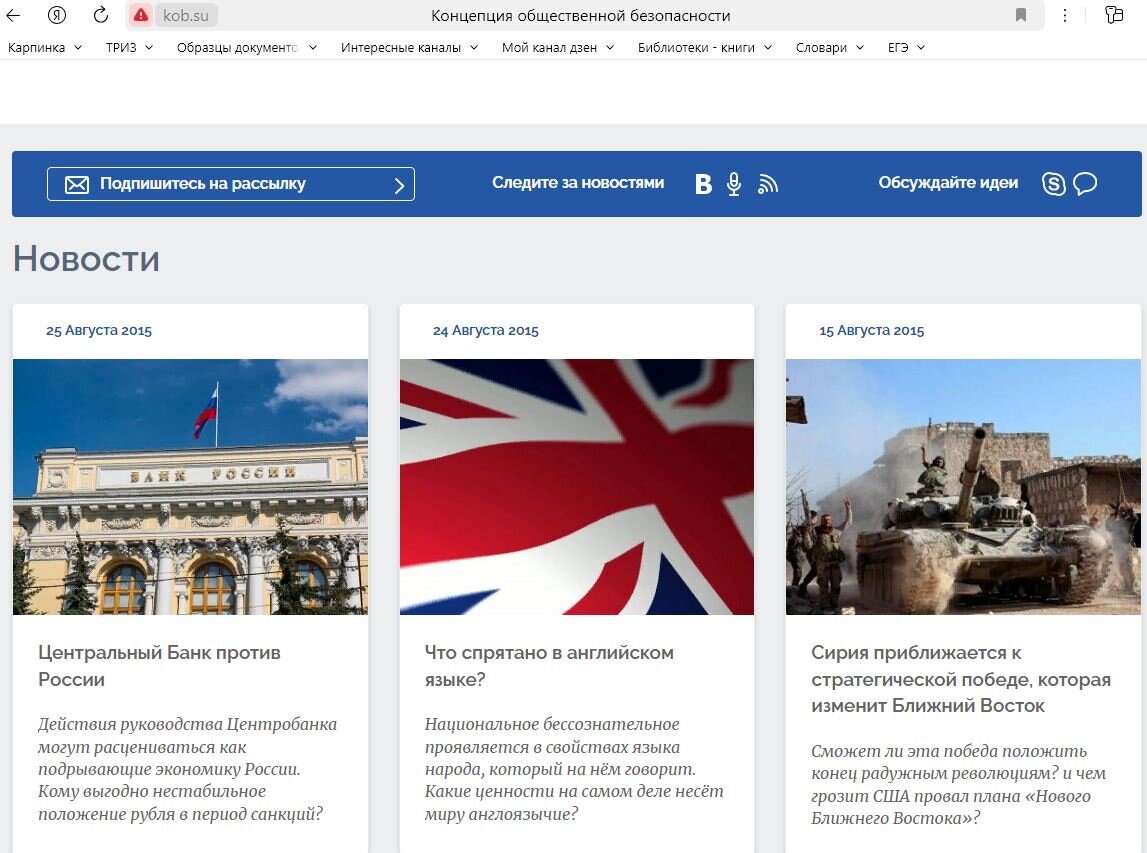Image resolution: width=1147 pixels, height=853 pixels.
Task: Click the Сможет ли эта победа summary text
Action: point(958,784)
